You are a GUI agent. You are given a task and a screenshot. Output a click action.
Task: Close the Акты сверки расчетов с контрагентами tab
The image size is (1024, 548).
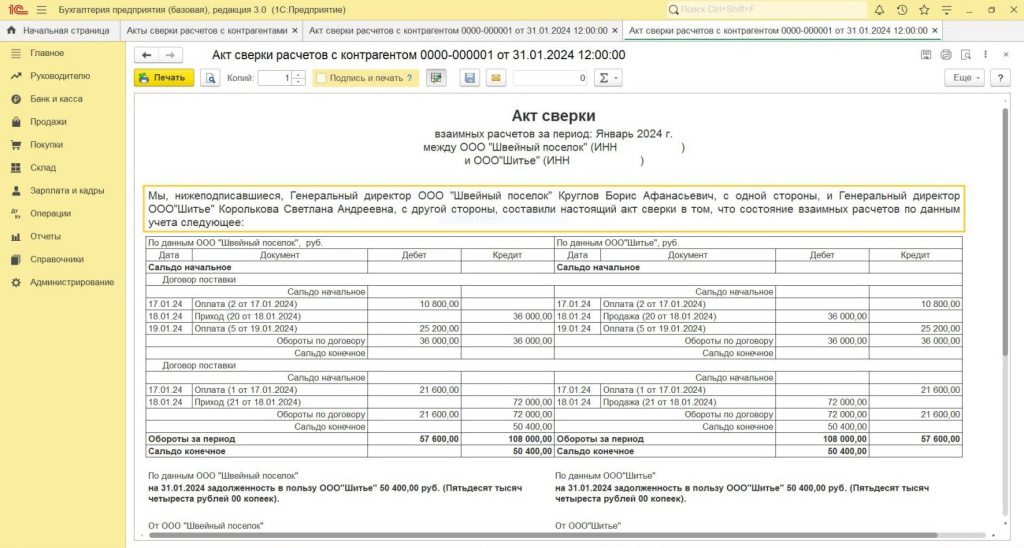tap(295, 31)
